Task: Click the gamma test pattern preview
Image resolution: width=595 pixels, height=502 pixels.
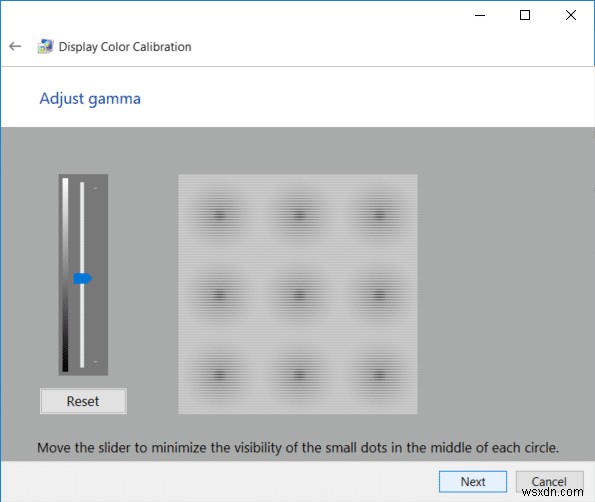Action: click(298, 294)
